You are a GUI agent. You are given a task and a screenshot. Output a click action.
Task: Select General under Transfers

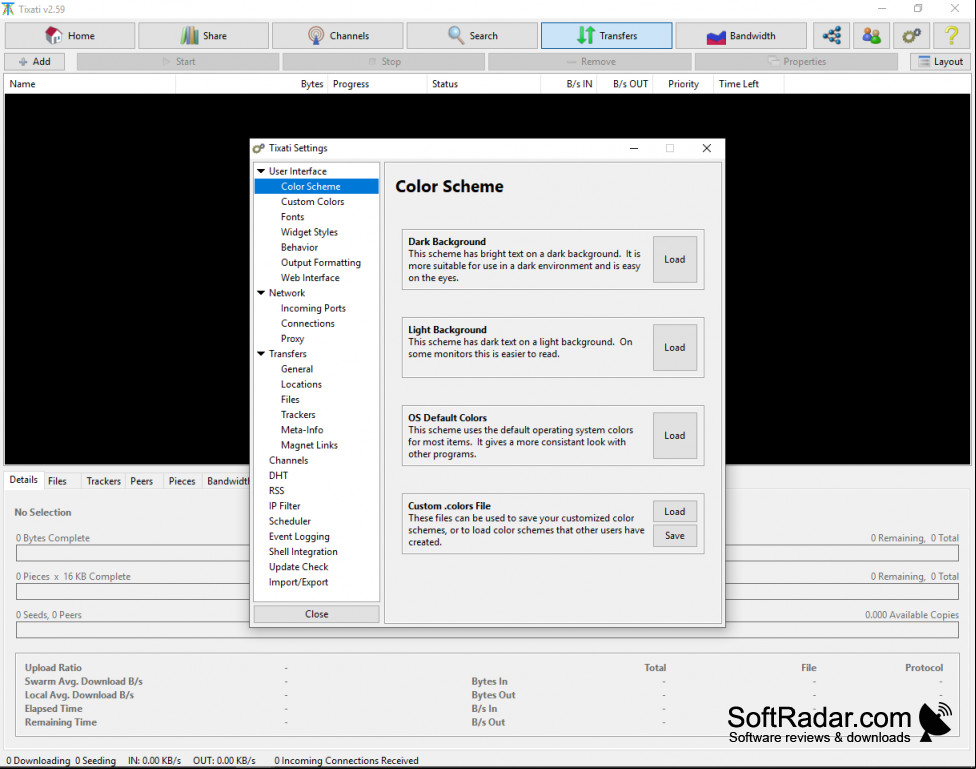coord(296,369)
